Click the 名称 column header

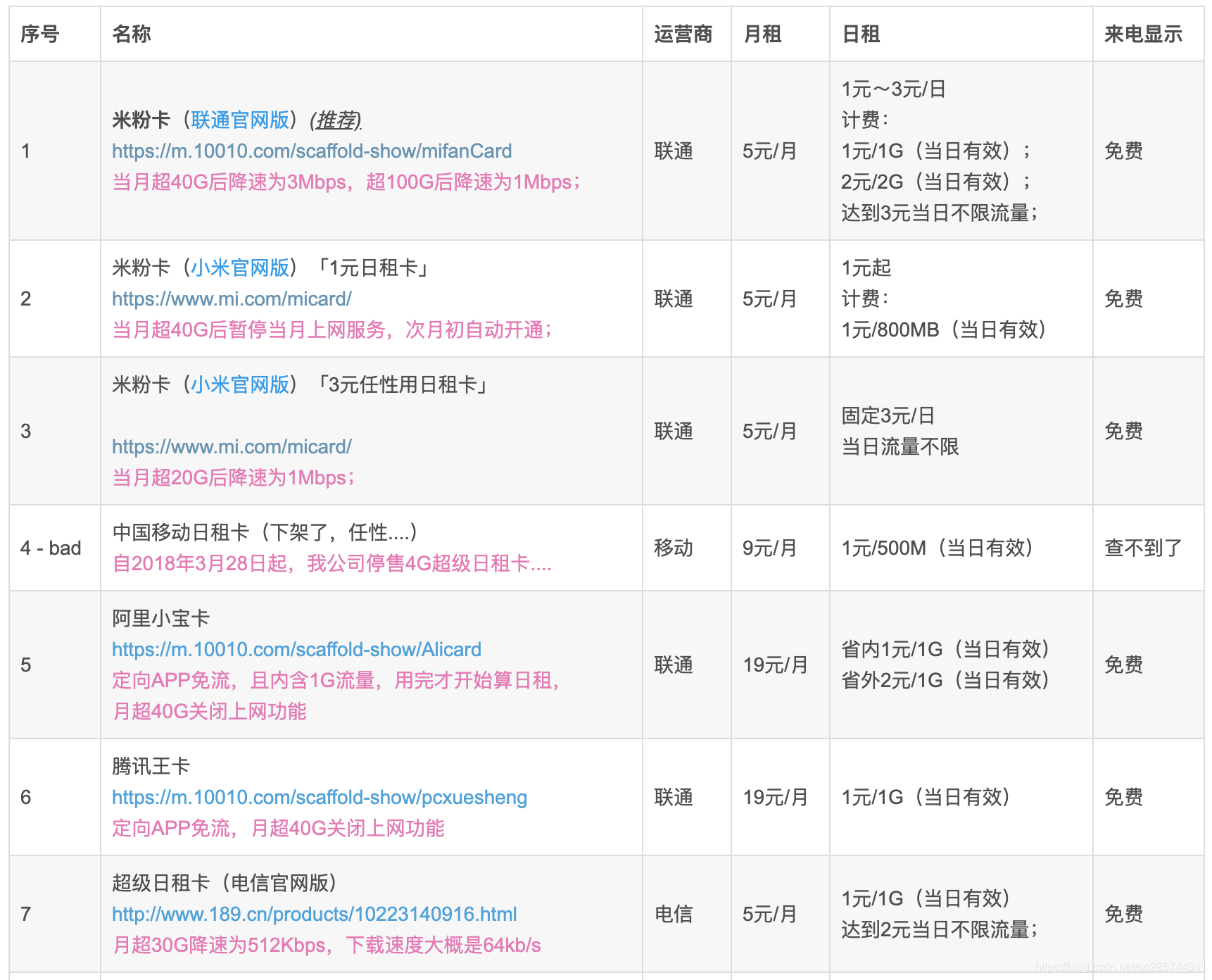(132, 34)
